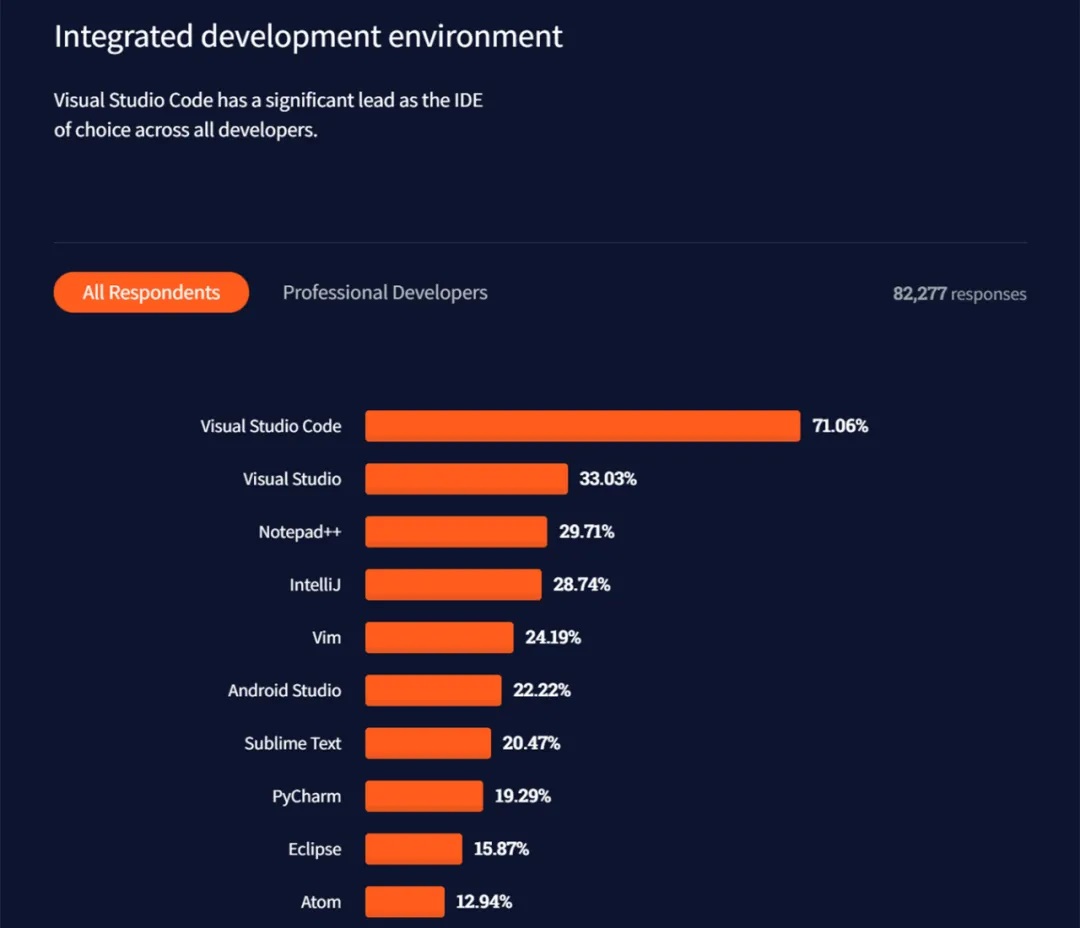Image resolution: width=1080 pixels, height=928 pixels.
Task: Click the Atom bar
Action: pos(405,902)
